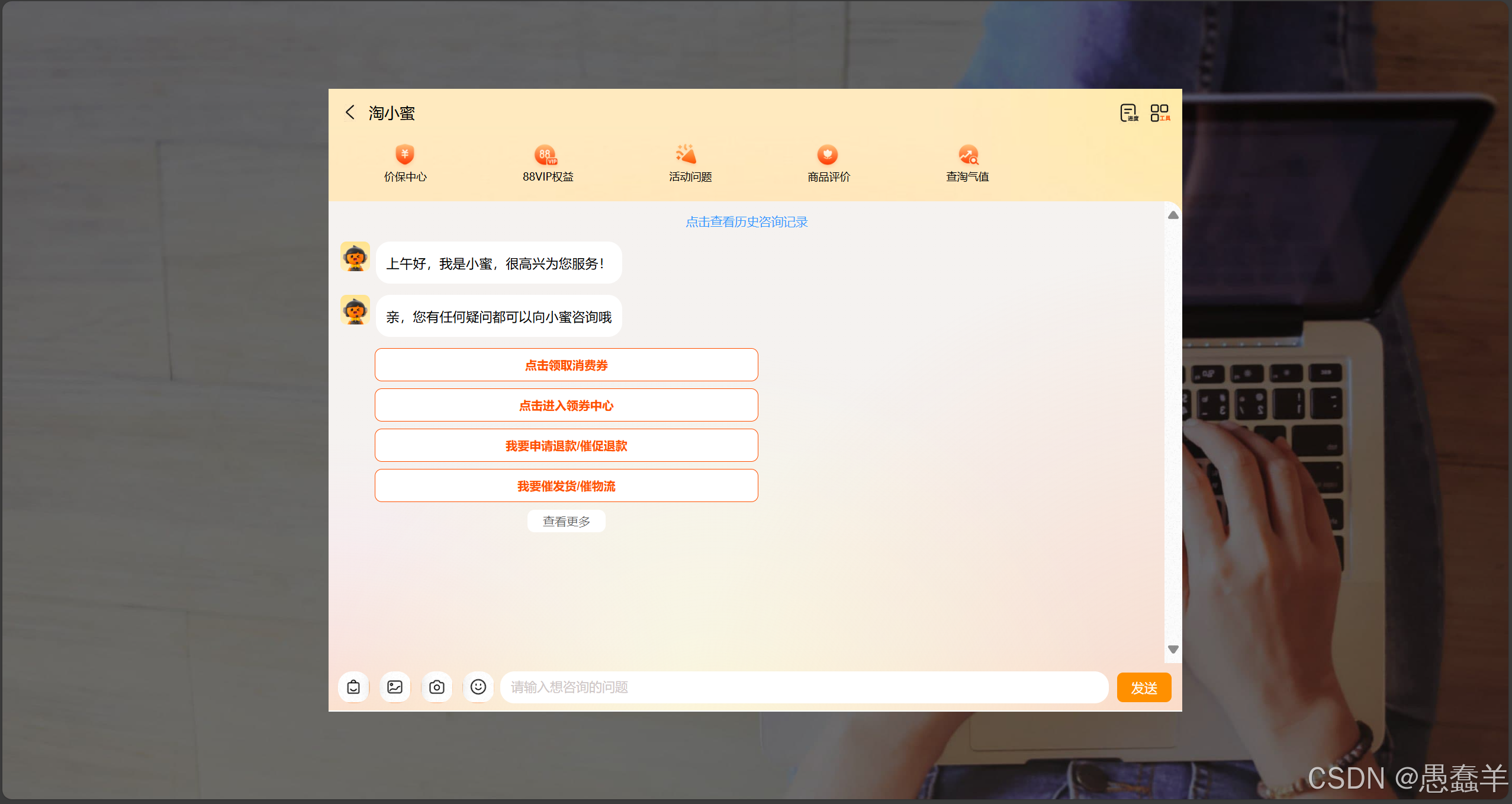The height and width of the screenshot is (804, 1512).
Task: Open the emoji smiley picker
Action: click(478, 687)
